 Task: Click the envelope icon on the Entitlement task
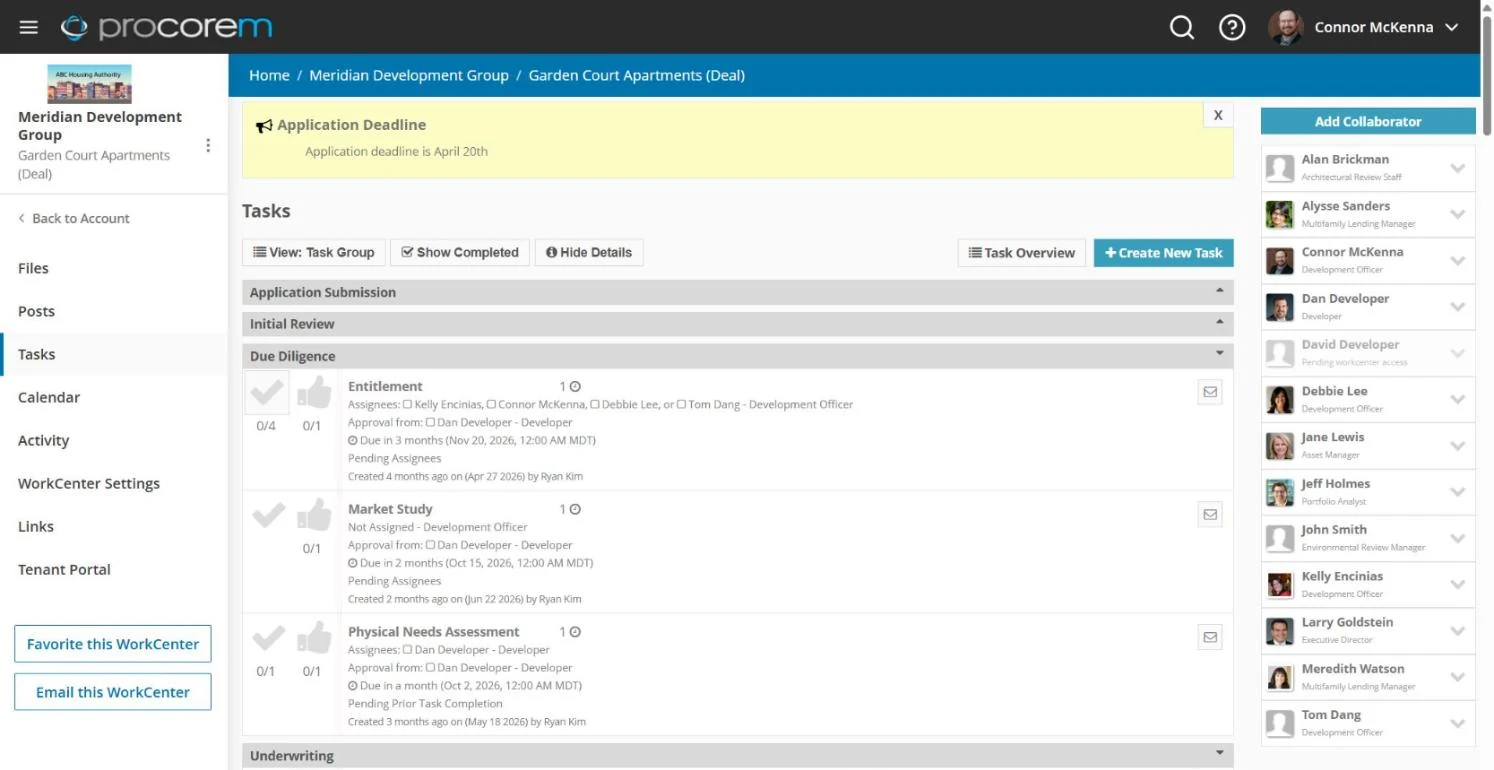pyautogui.click(x=1210, y=392)
